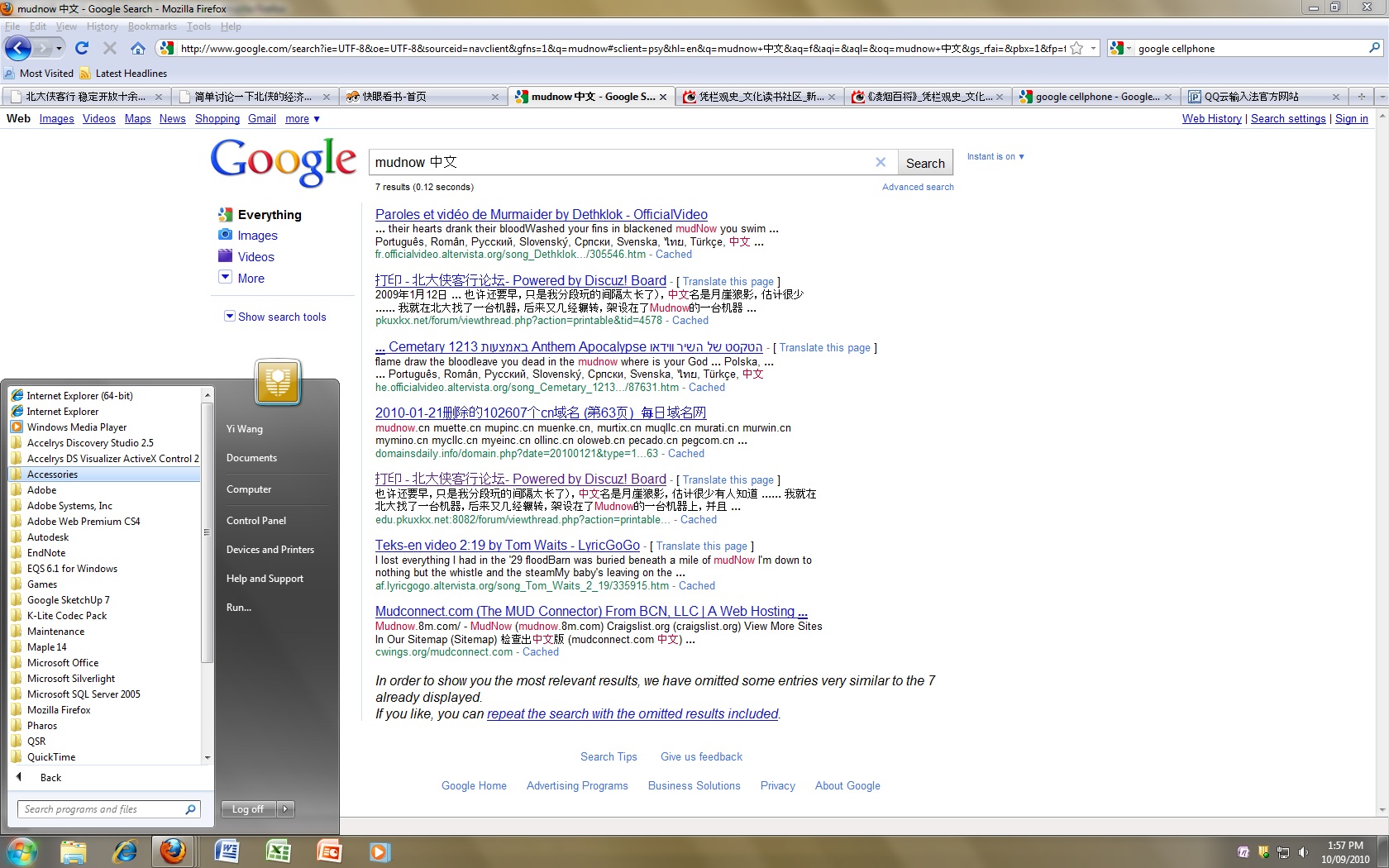1389x868 pixels.
Task: Open Bookmarks menu
Action: point(152,26)
